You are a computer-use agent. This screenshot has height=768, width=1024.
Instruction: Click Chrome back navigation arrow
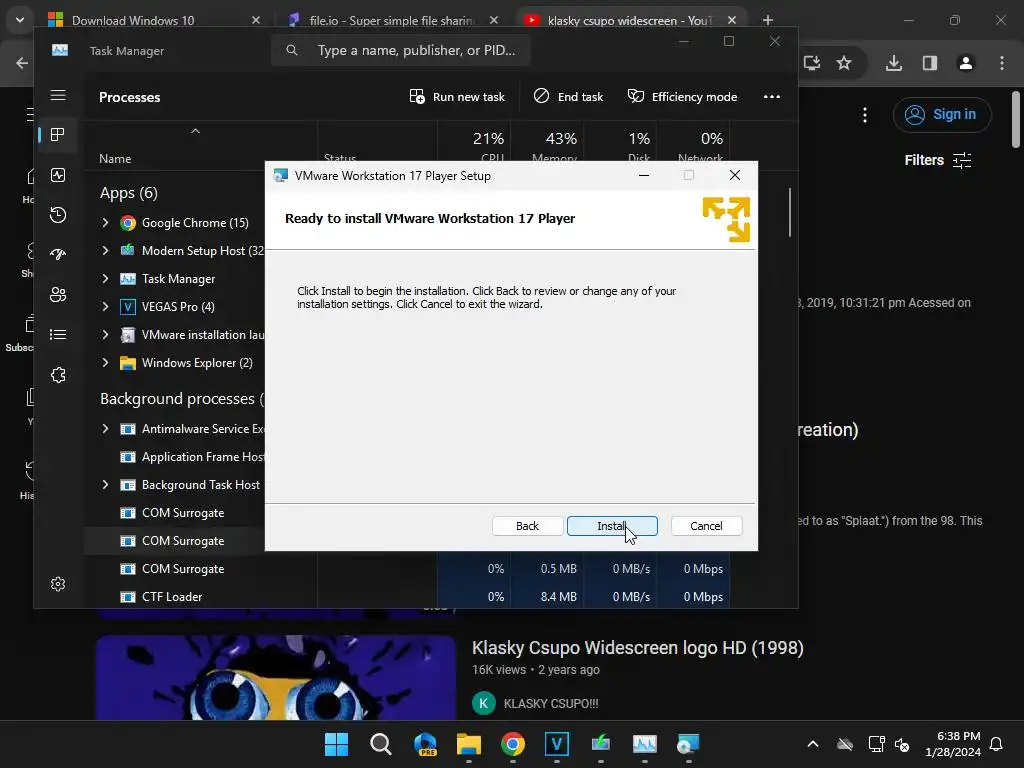point(22,63)
